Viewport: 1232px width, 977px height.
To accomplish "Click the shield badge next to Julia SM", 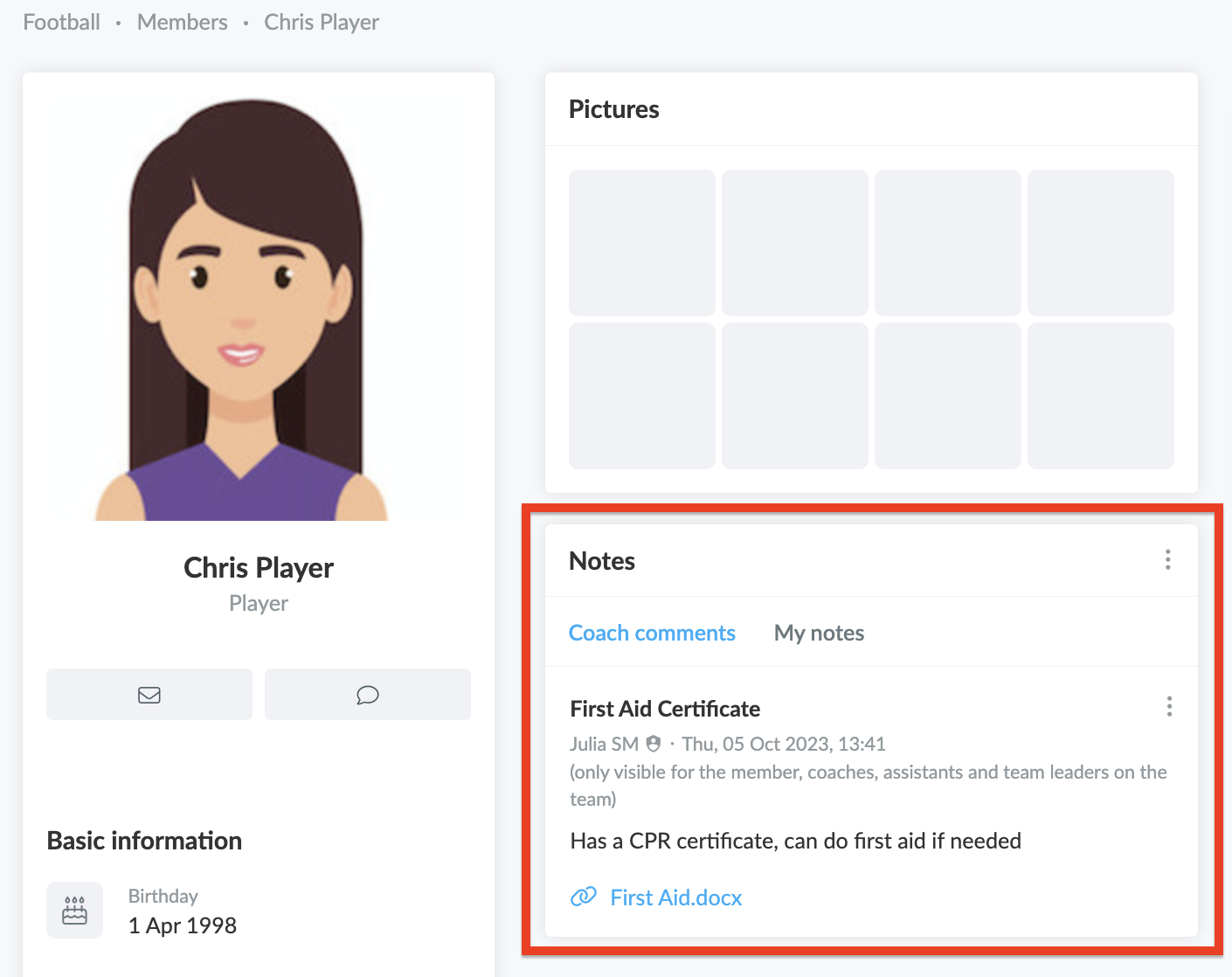I will click(x=654, y=744).
